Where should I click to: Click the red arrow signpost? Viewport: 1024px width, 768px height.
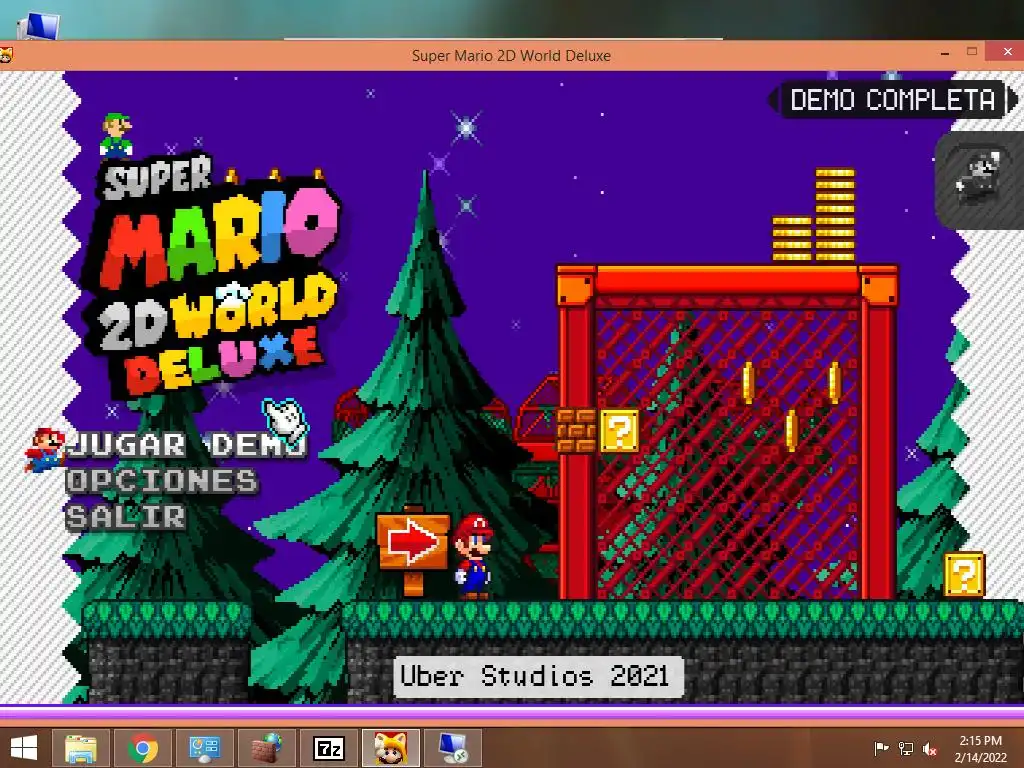(413, 549)
